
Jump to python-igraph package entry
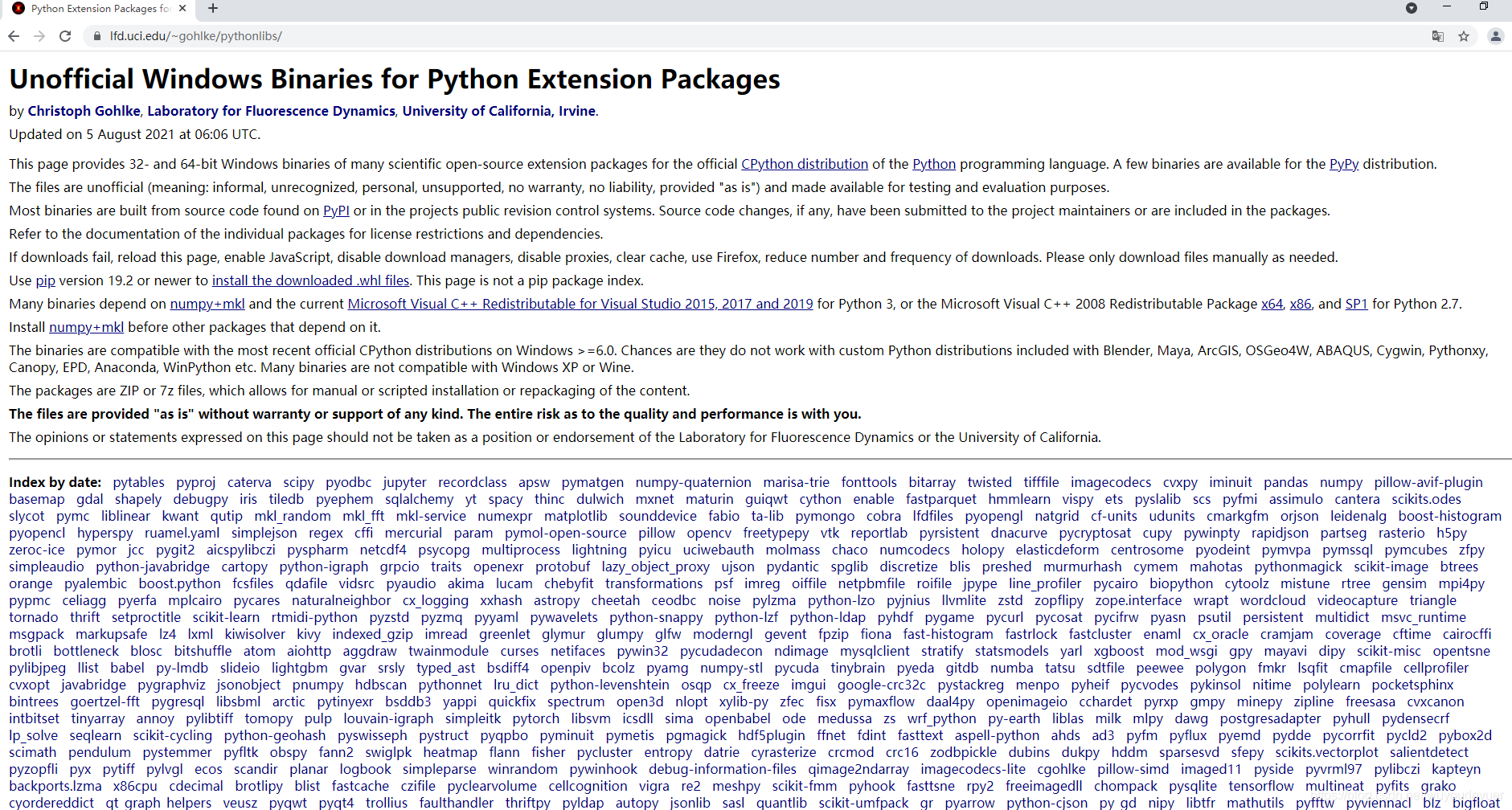[x=323, y=567]
